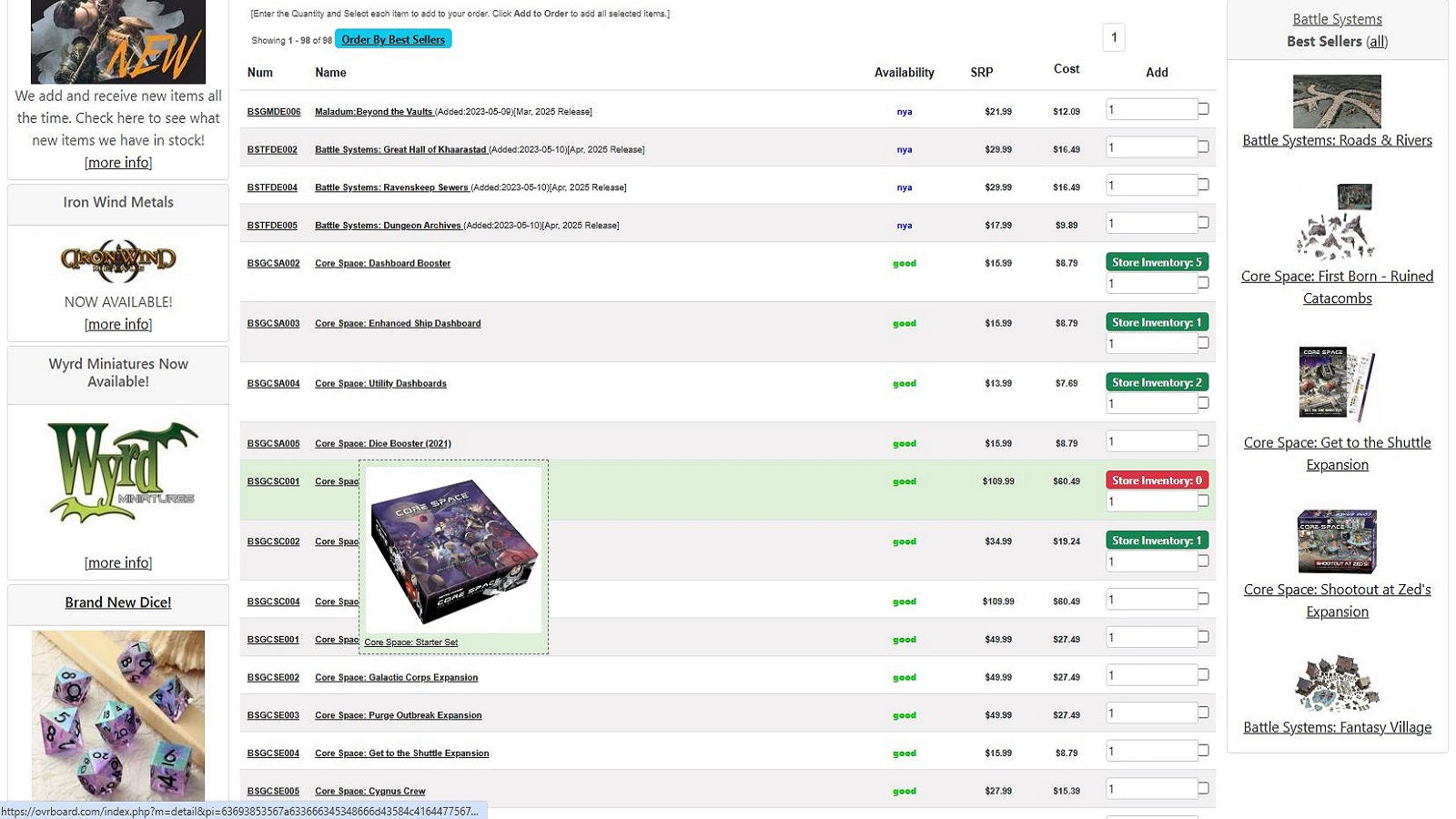Click the Core Space Starter Set preview image
The width and height of the screenshot is (1456, 819).
click(453, 551)
